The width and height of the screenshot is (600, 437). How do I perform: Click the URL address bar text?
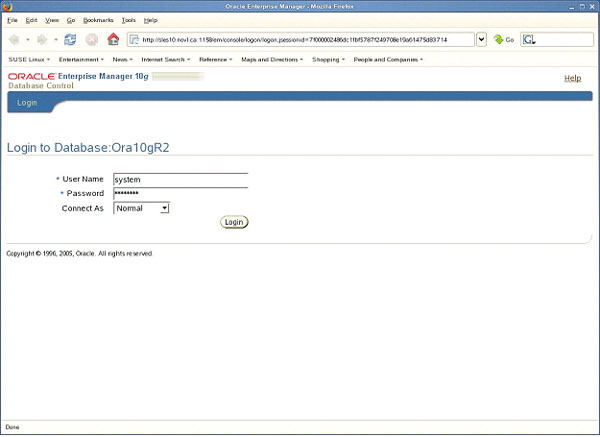pyautogui.click(x=295, y=40)
